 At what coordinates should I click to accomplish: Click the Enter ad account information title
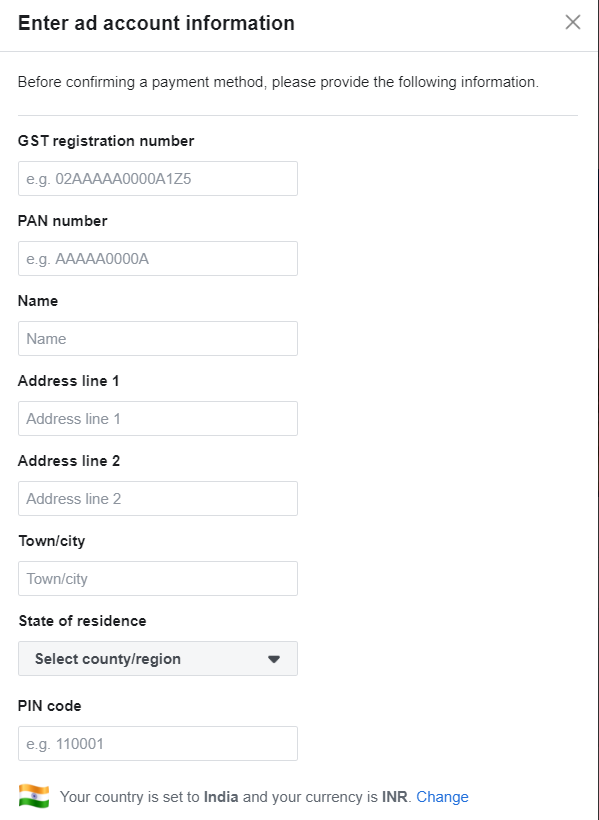[x=155, y=22]
